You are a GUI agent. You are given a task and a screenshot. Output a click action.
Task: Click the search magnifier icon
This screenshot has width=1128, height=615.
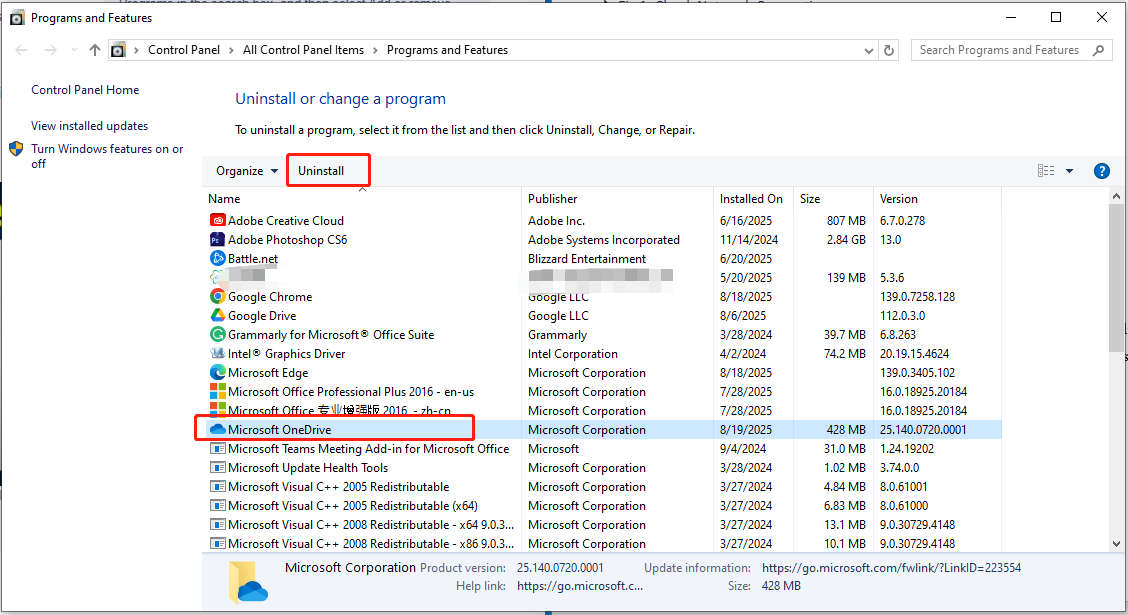(1098, 50)
